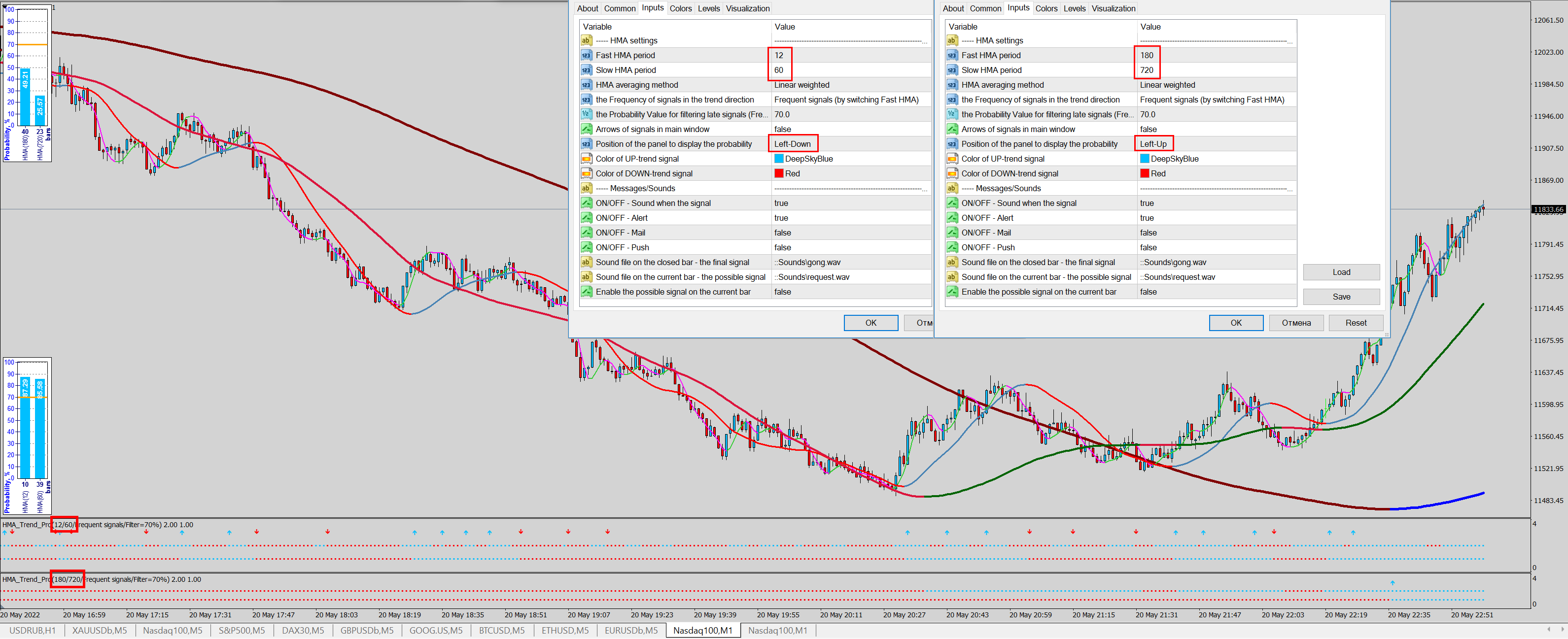
Task: Open the Left-Down panel position dropdown
Action: tap(792, 144)
